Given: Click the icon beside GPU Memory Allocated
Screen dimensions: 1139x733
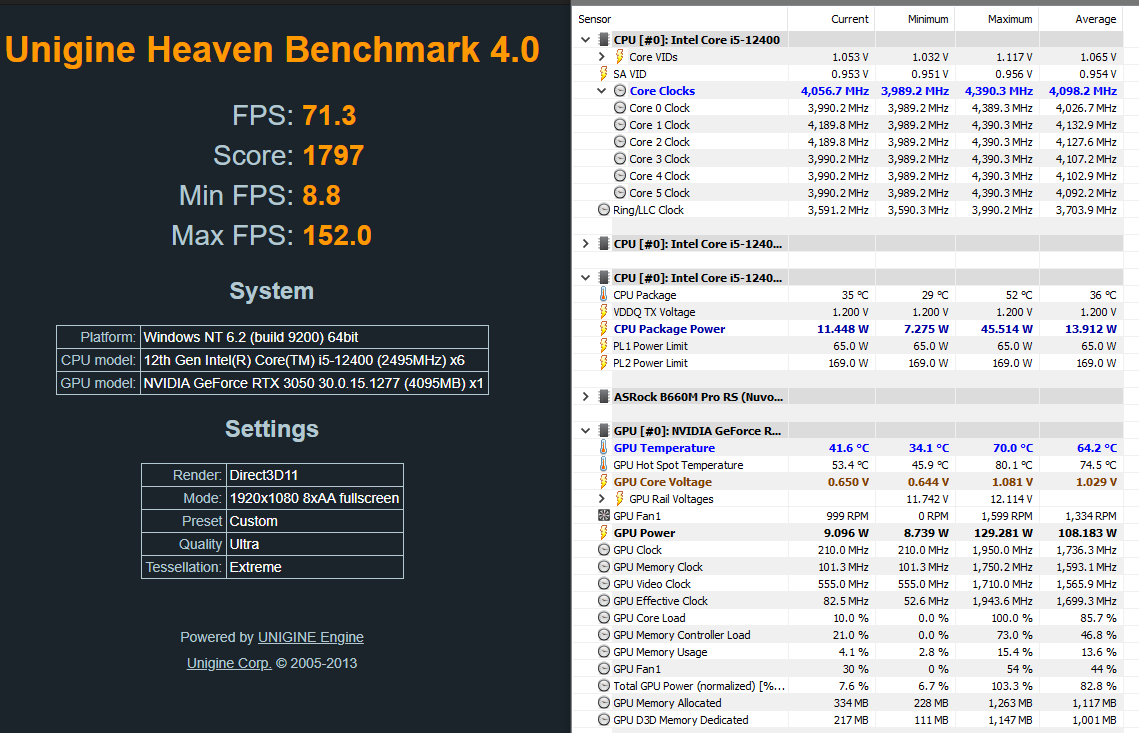Looking at the screenshot, I should [x=604, y=702].
